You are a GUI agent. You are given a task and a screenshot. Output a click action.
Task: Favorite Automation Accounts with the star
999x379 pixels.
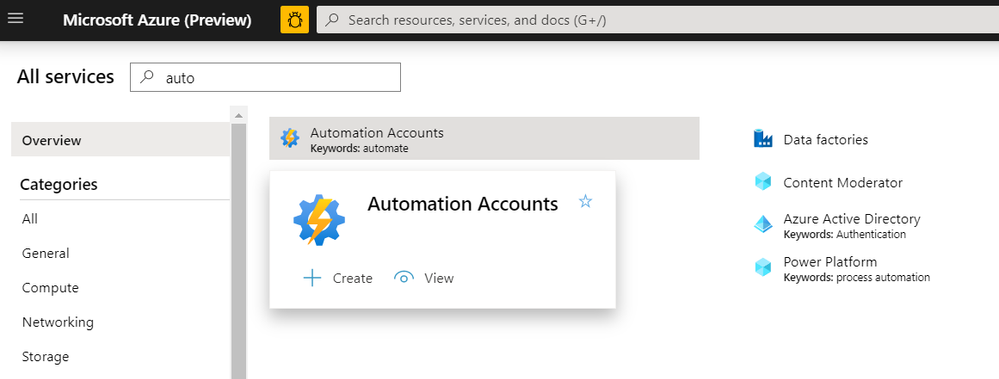tap(586, 202)
